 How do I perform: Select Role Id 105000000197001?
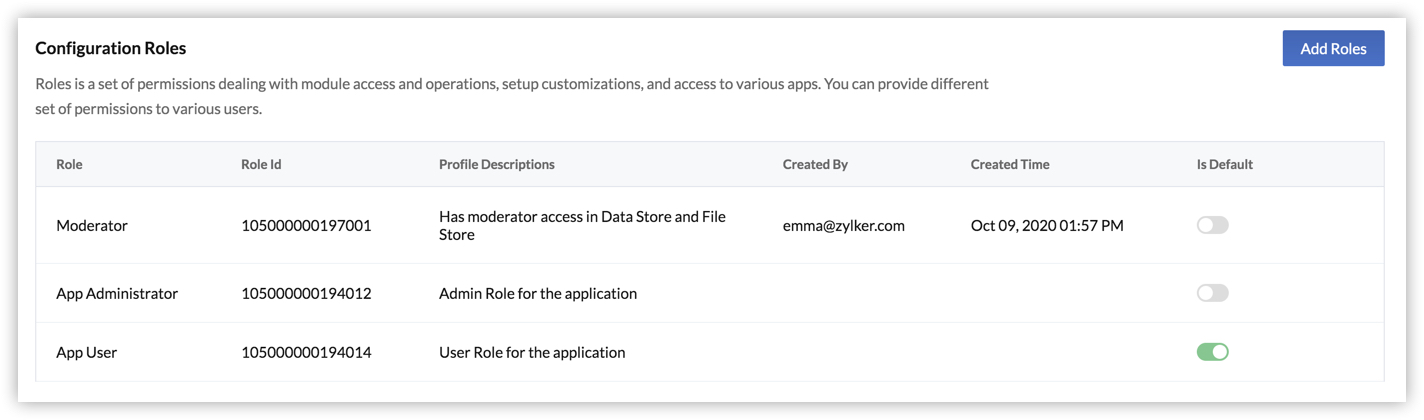point(306,226)
